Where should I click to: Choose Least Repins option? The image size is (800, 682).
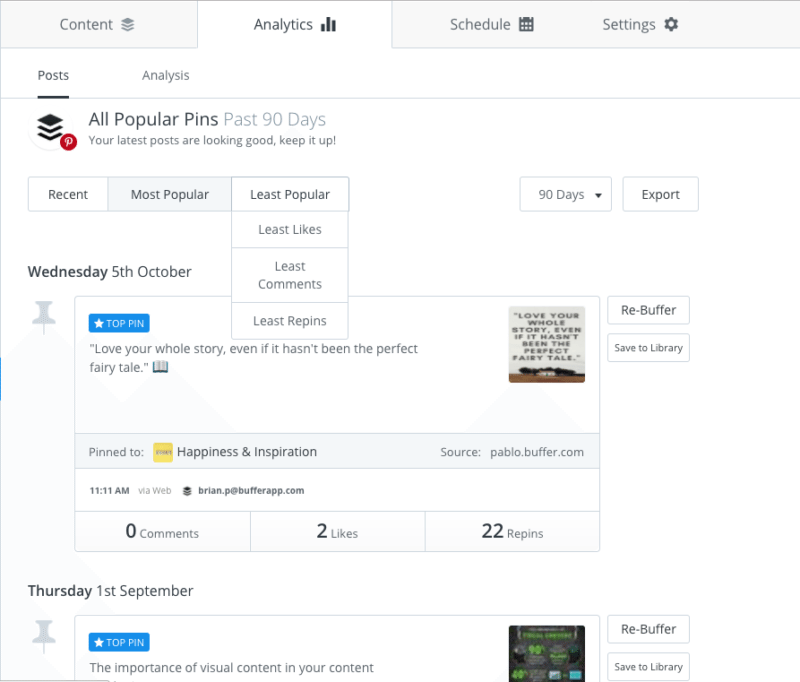(290, 321)
